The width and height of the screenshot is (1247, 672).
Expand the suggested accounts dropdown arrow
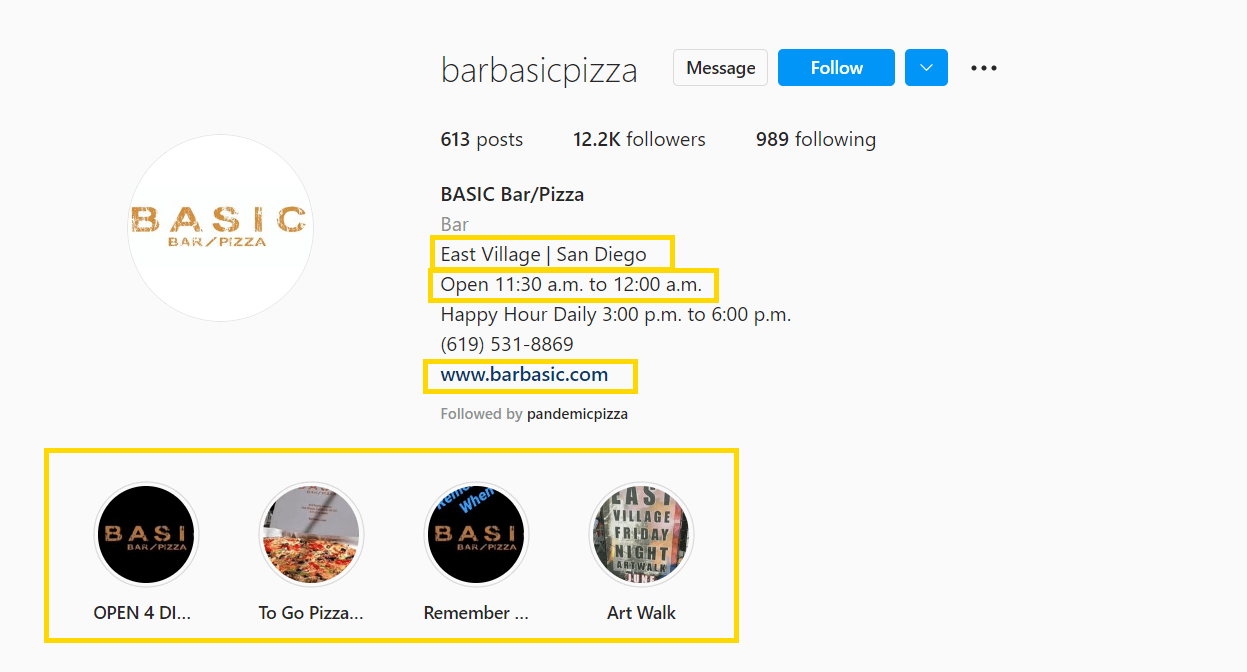[926, 68]
